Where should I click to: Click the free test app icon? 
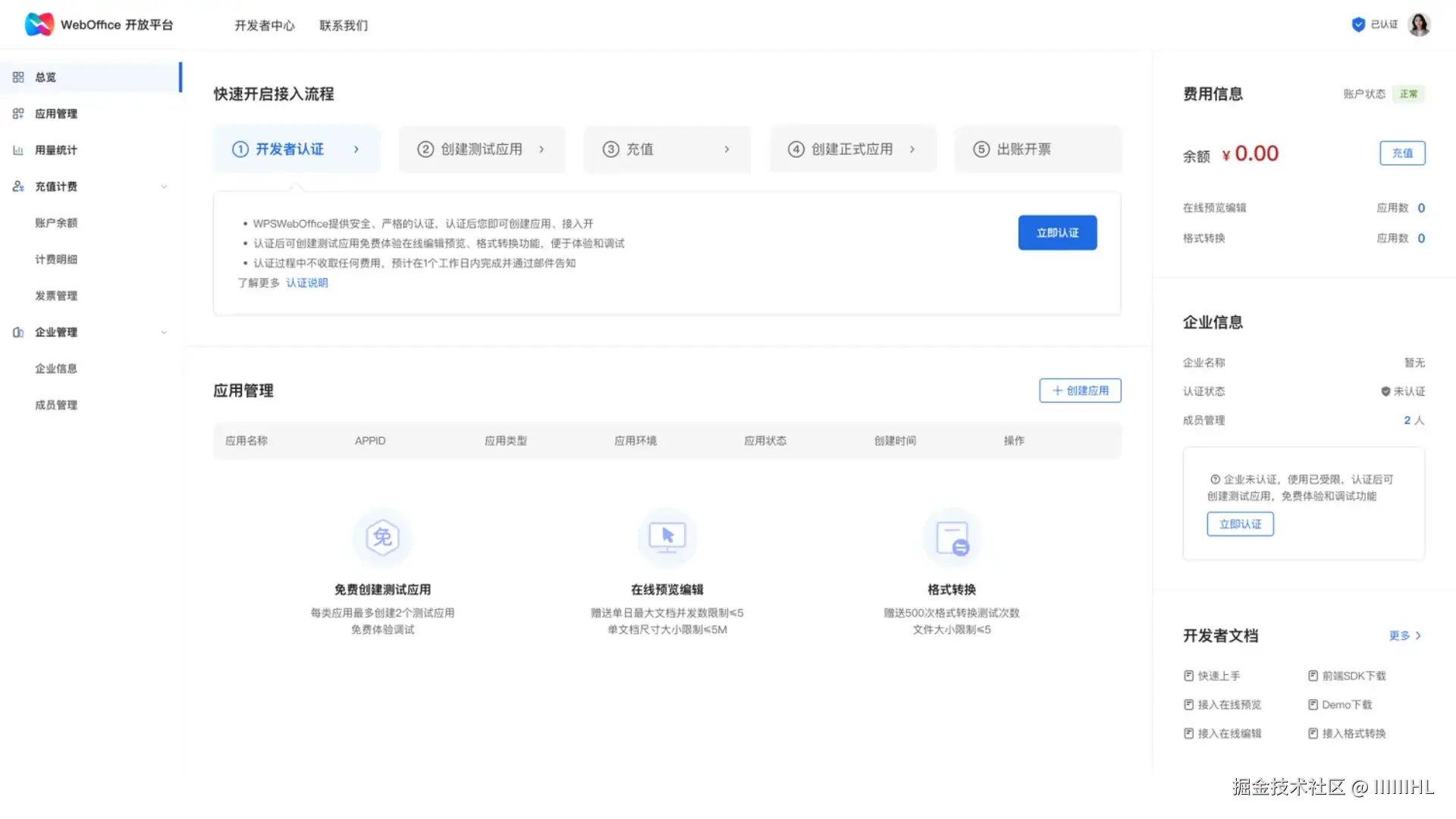(x=382, y=537)
